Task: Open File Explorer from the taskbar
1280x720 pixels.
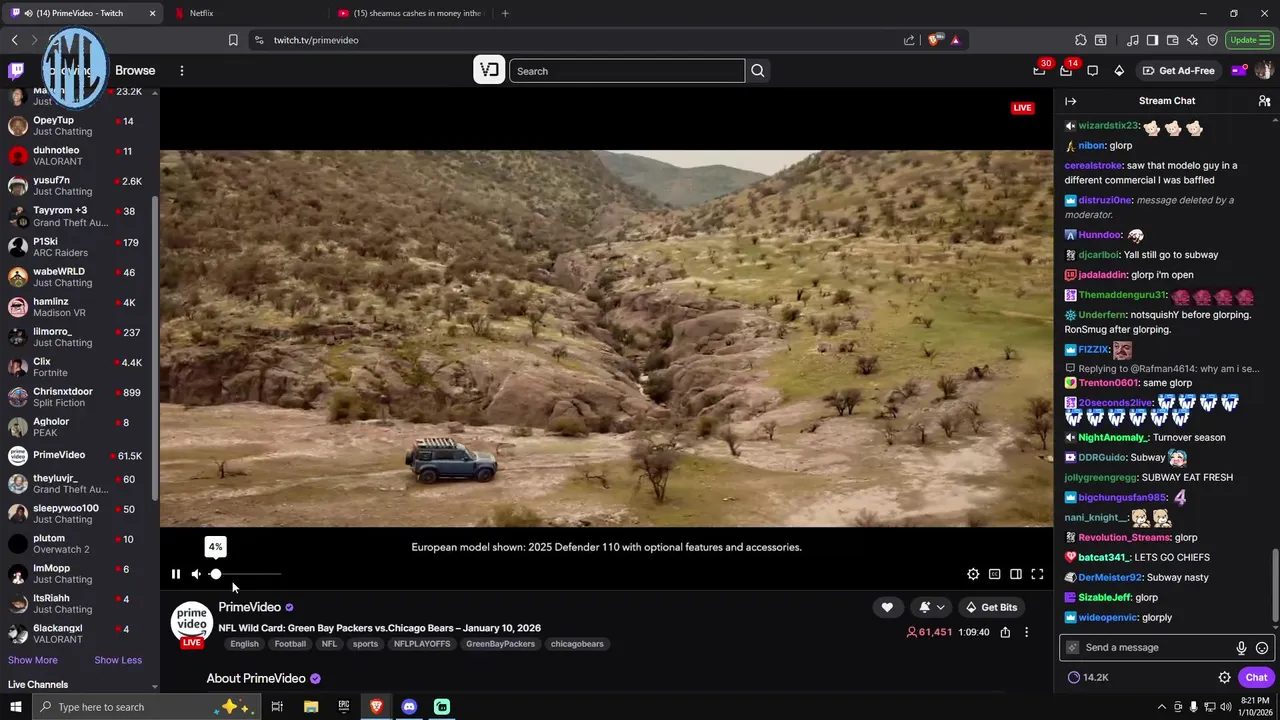Action: click(x=311, y=707)
